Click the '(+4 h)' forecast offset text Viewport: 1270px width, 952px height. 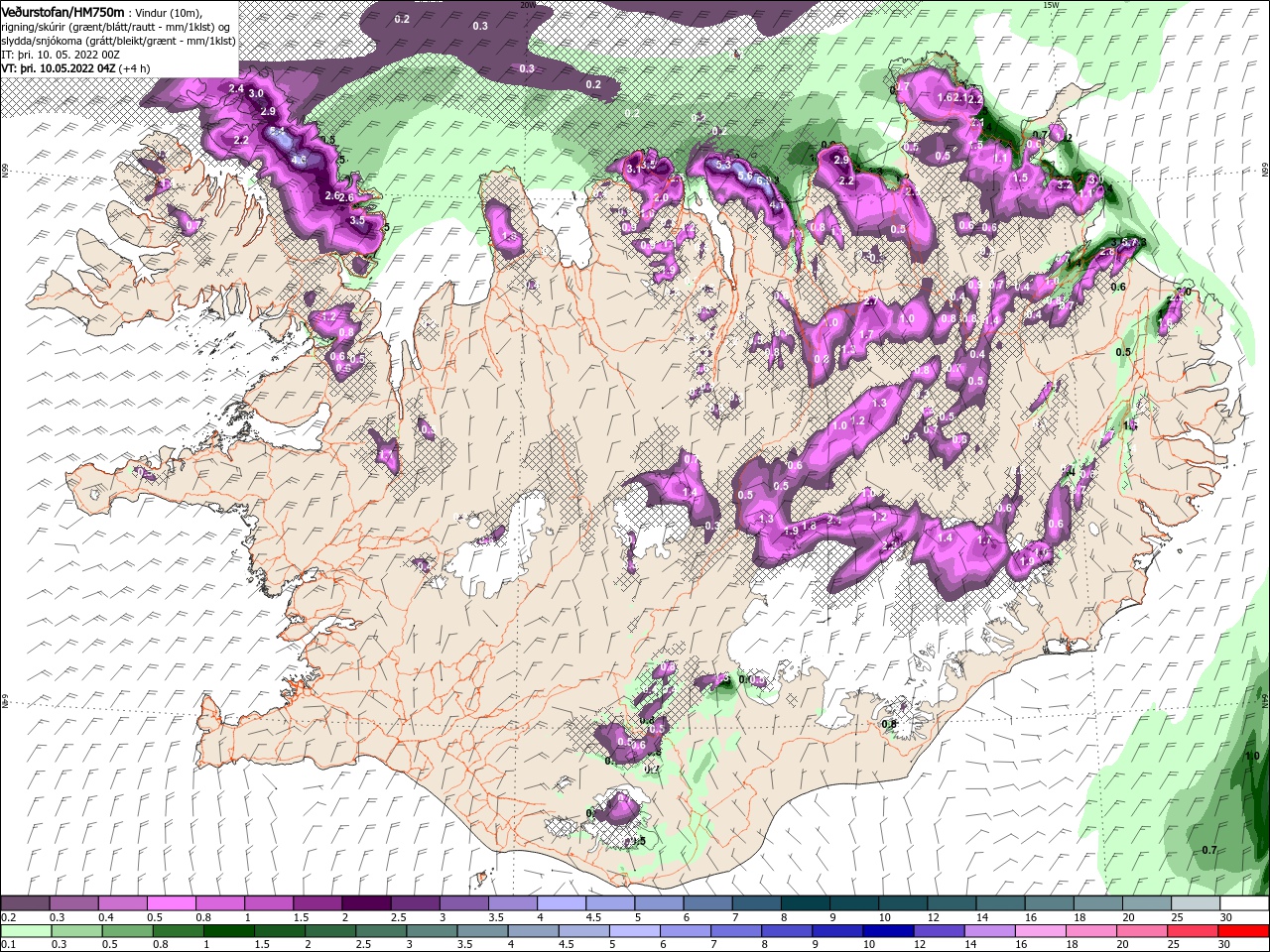[x=135, y=68]
